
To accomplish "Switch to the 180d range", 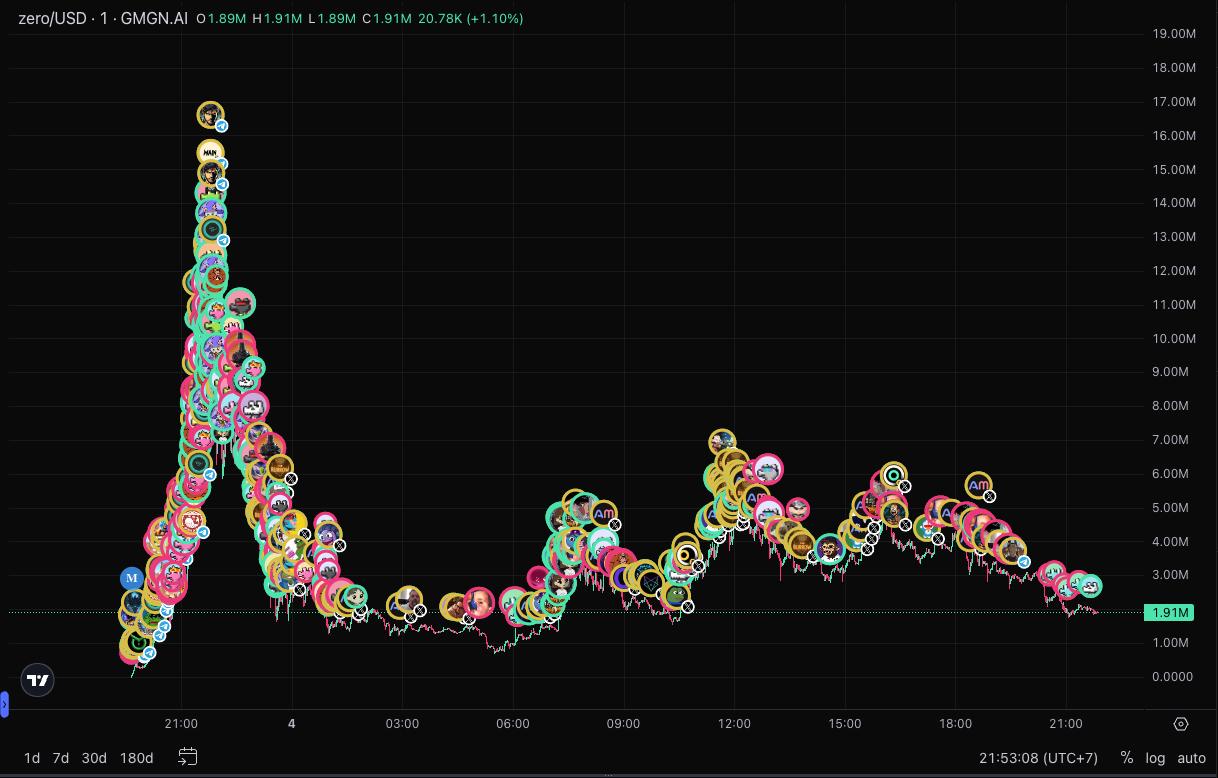I will [x=136, y=757].
